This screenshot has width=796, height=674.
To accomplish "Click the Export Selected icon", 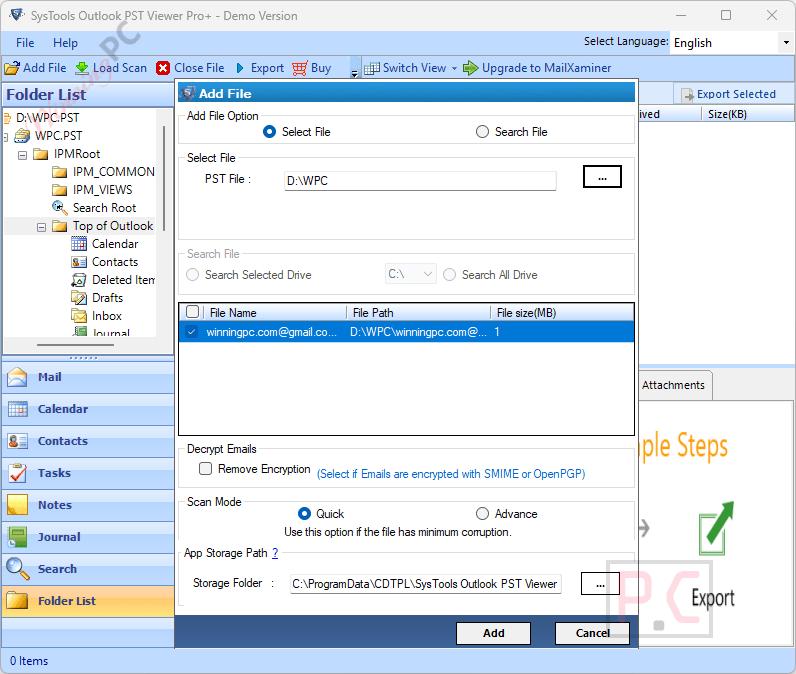I will click(x=687, y=95).
